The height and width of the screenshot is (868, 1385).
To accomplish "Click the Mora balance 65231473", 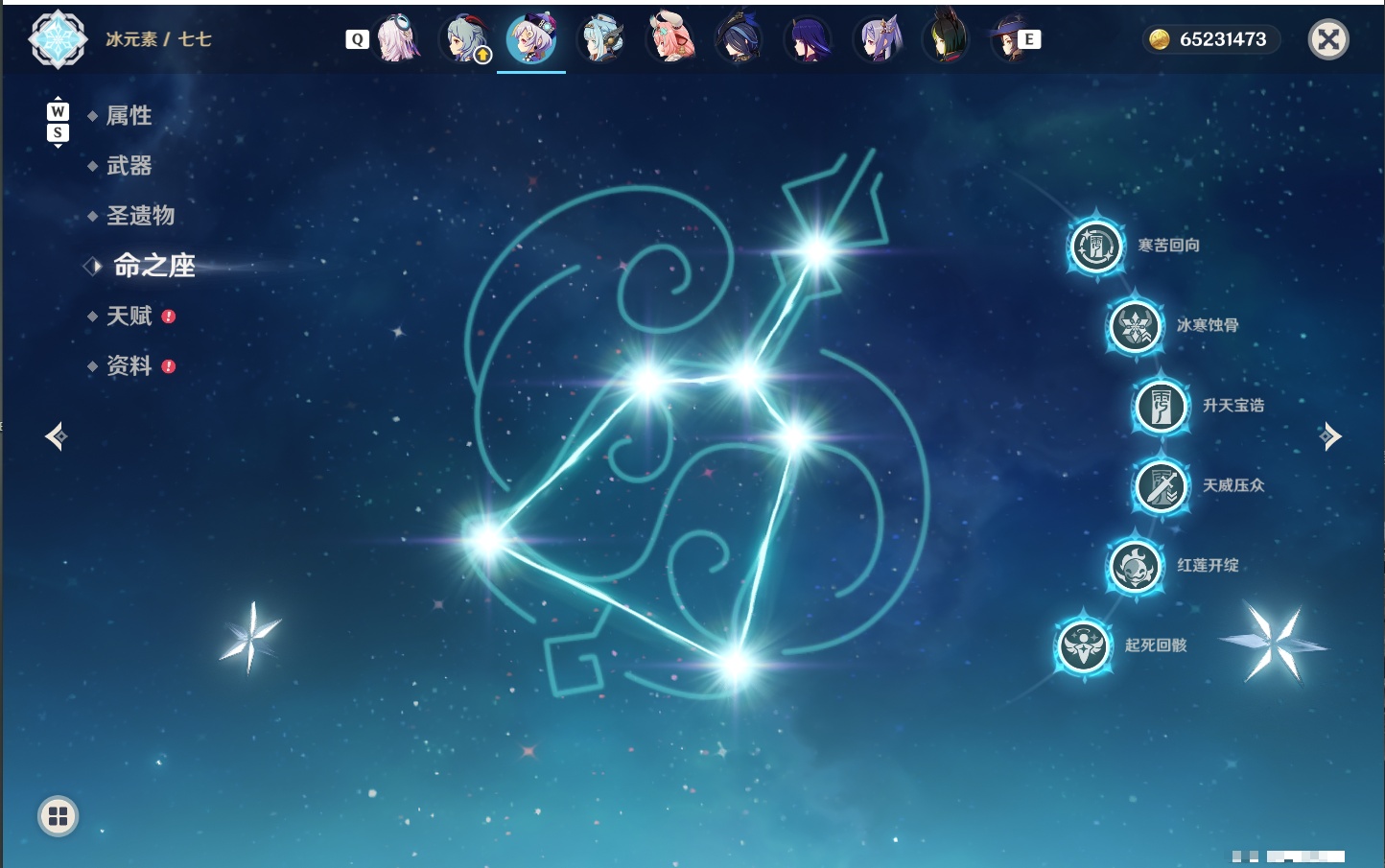I will tap(1223, 39).
